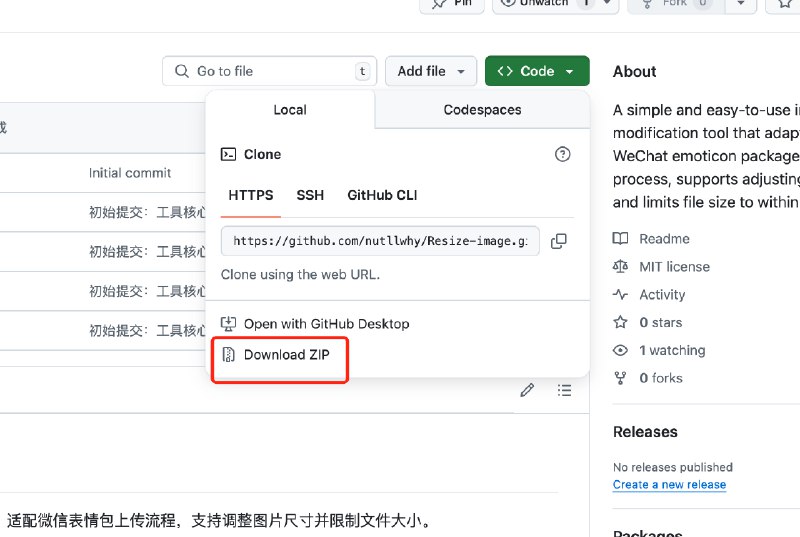Open the README outline list icon
This screenshot has width=800, height=537.
(x=564, y=390)
